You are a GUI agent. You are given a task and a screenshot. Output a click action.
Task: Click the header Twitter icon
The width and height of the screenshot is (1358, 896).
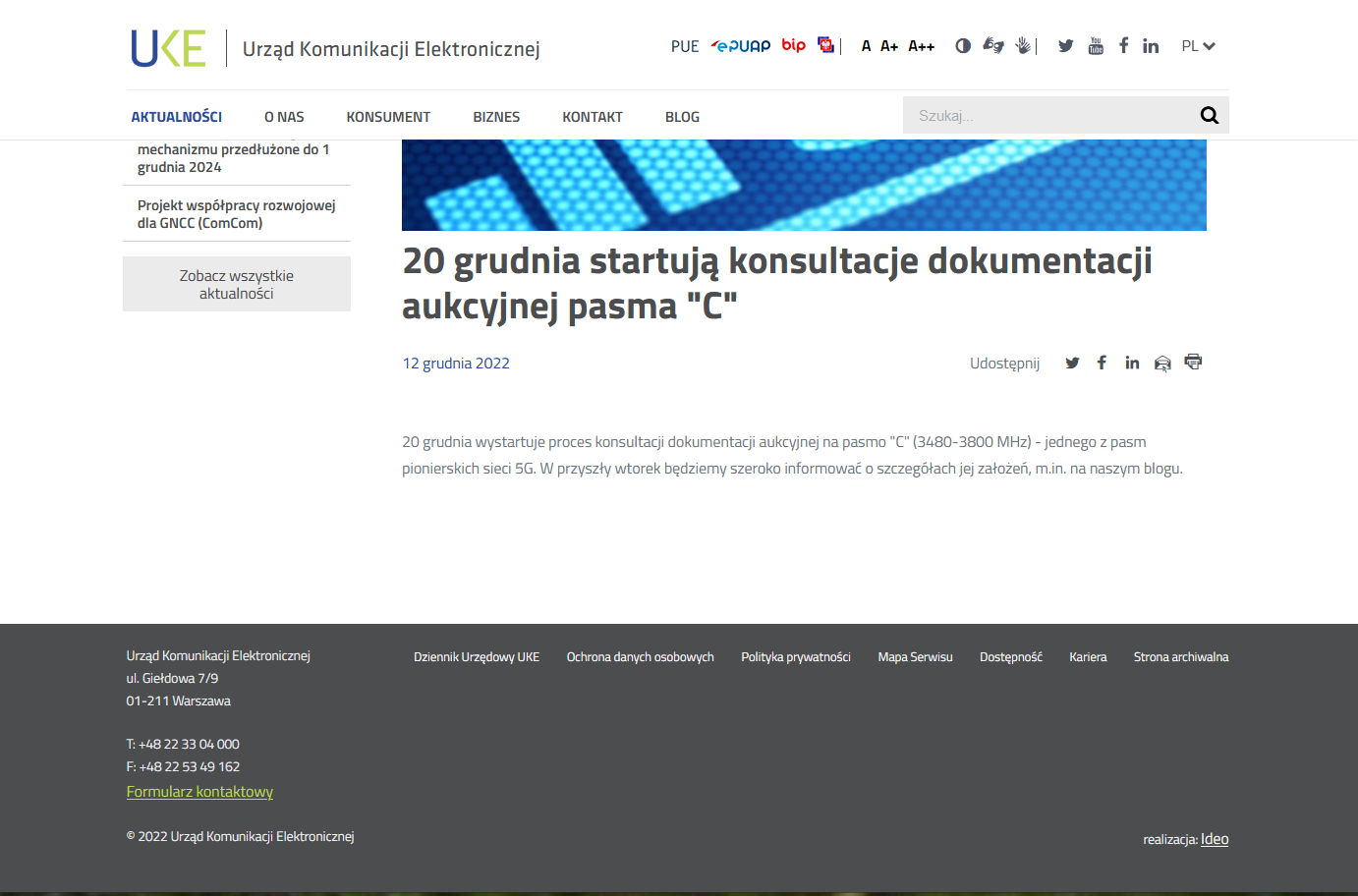(x=1065, y=46)
